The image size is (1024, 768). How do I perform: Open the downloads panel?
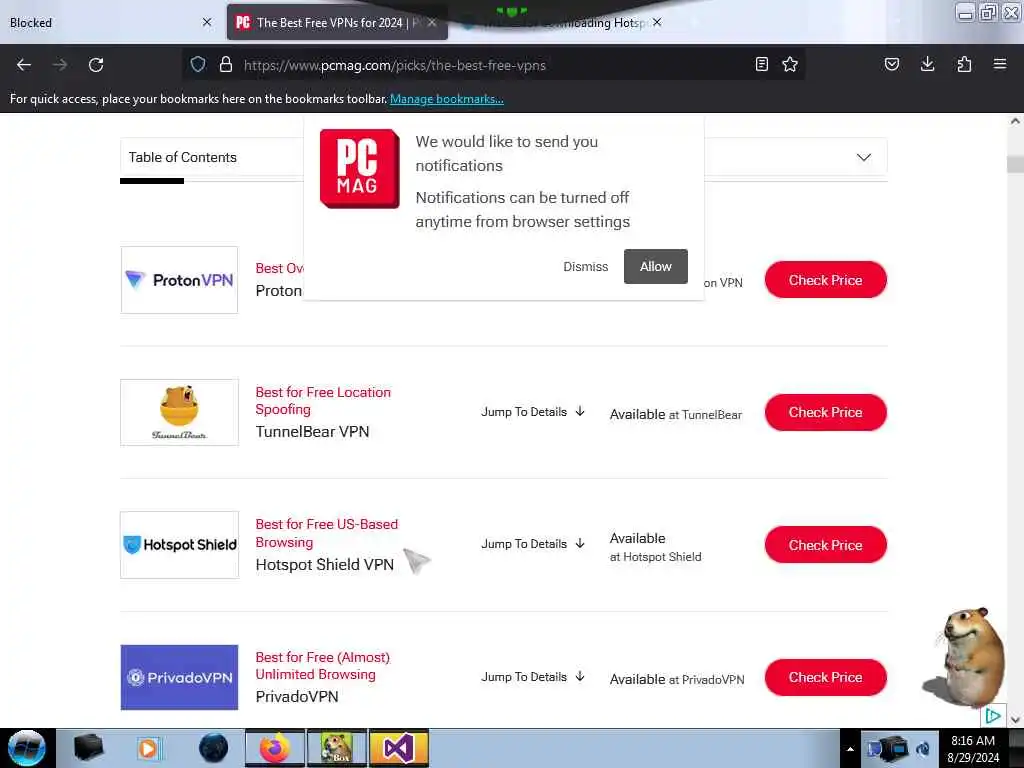tap(927, 64)
